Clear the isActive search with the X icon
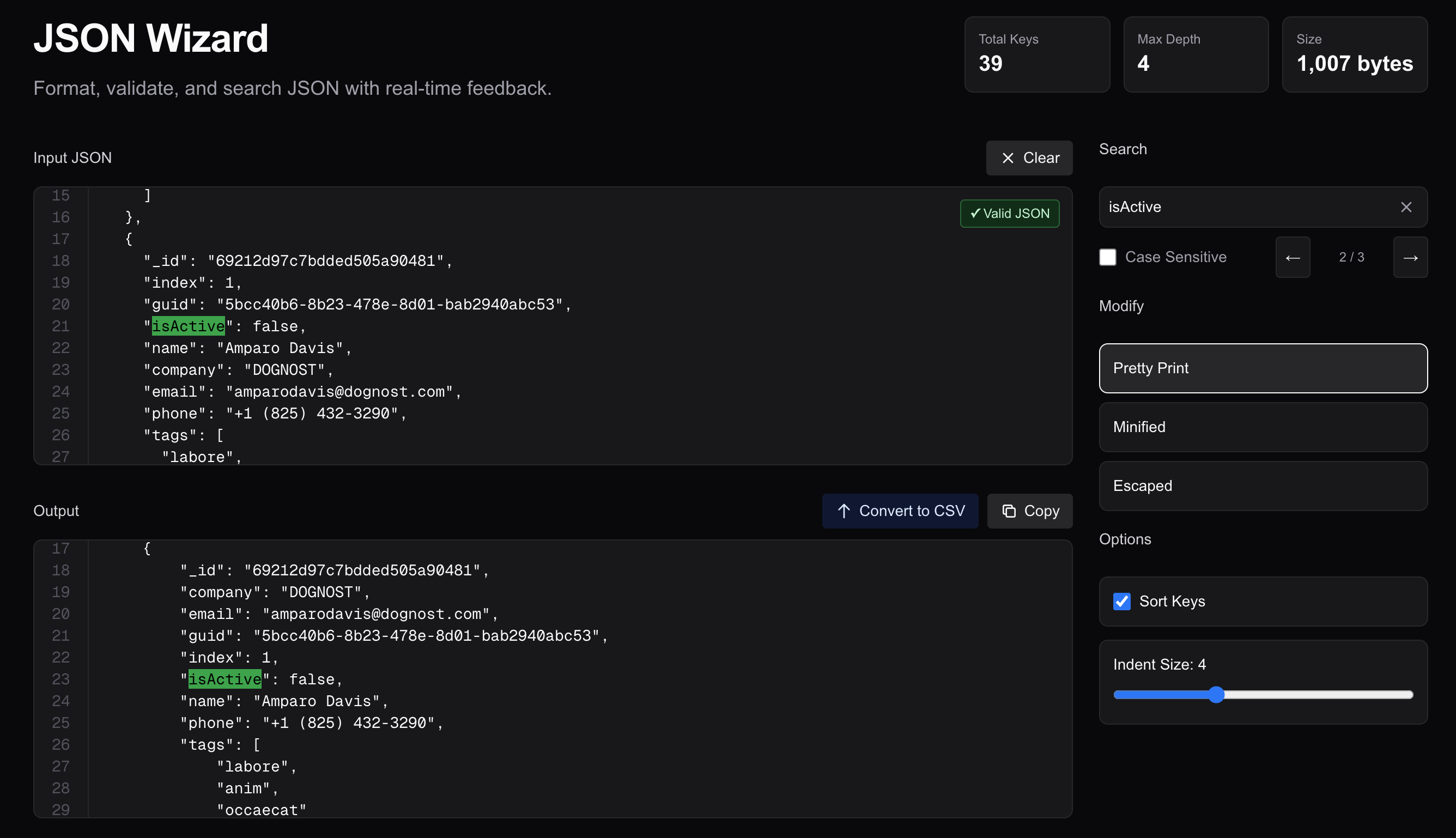This screenshot has height=838, width=1456. point(1406,207)
